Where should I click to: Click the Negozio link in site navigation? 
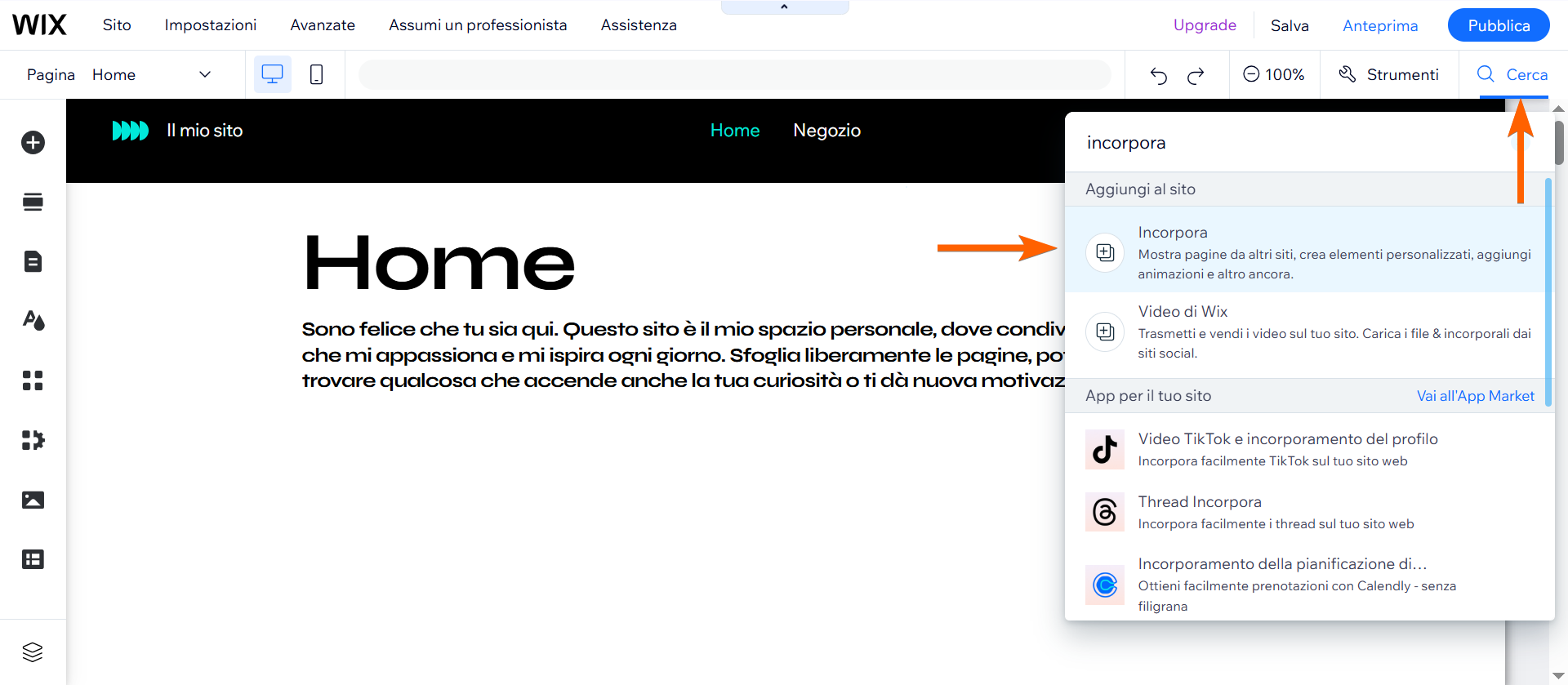[x=826, y=131]
